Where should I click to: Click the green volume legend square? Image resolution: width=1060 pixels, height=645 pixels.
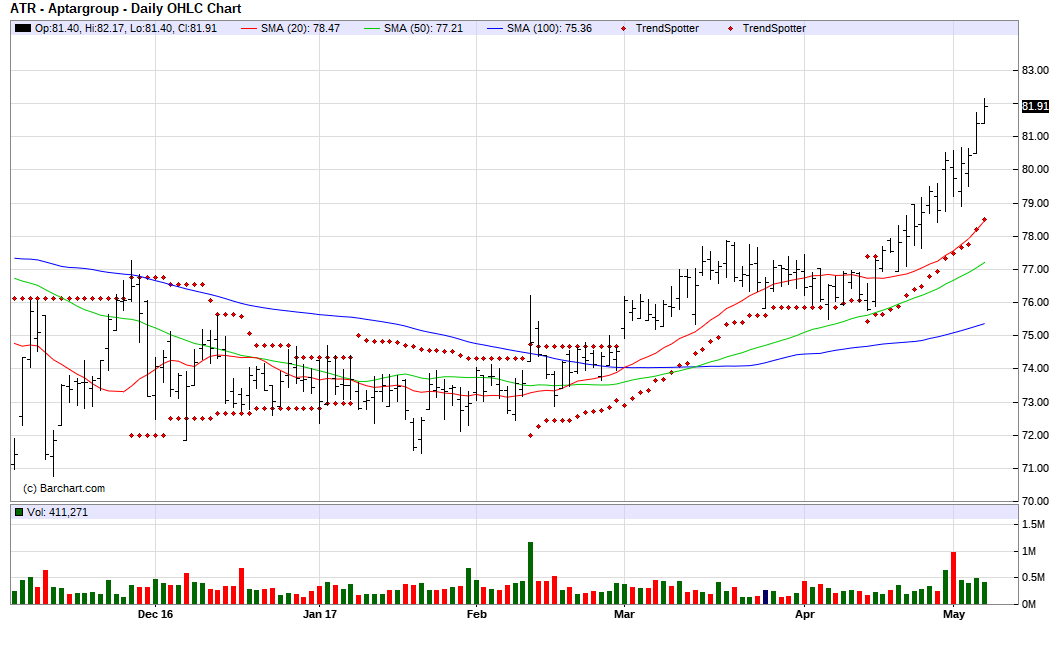pos(19,512)
